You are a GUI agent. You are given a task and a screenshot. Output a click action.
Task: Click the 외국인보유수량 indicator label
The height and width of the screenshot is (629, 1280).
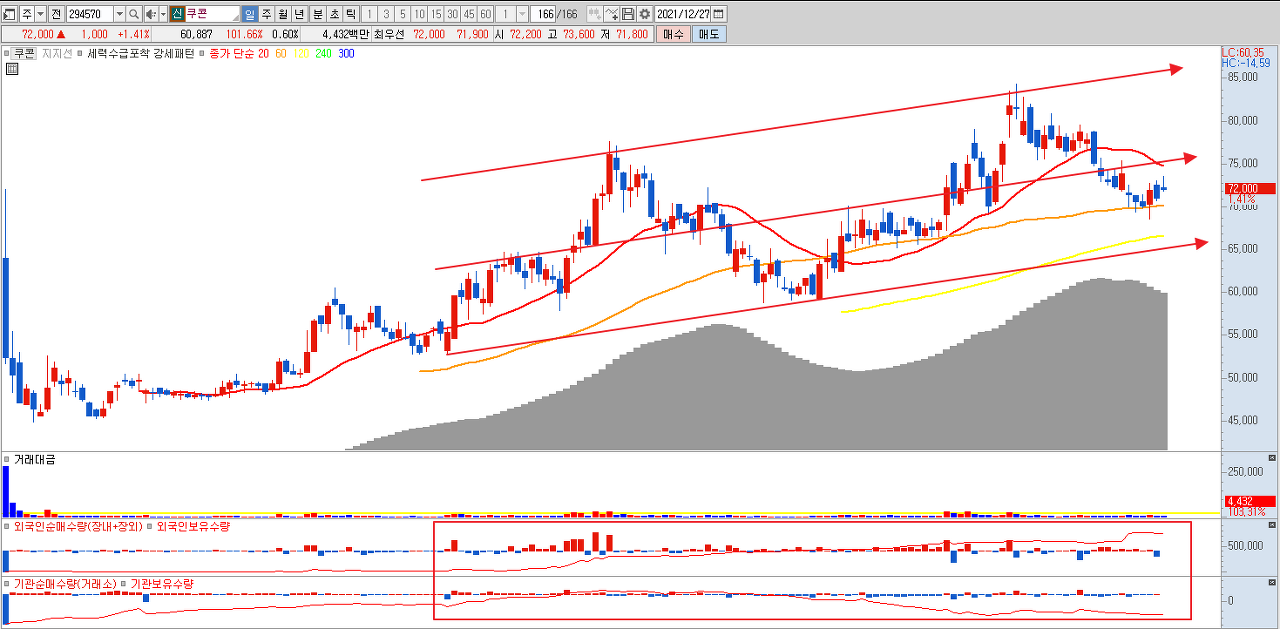(x=194, y=526)
